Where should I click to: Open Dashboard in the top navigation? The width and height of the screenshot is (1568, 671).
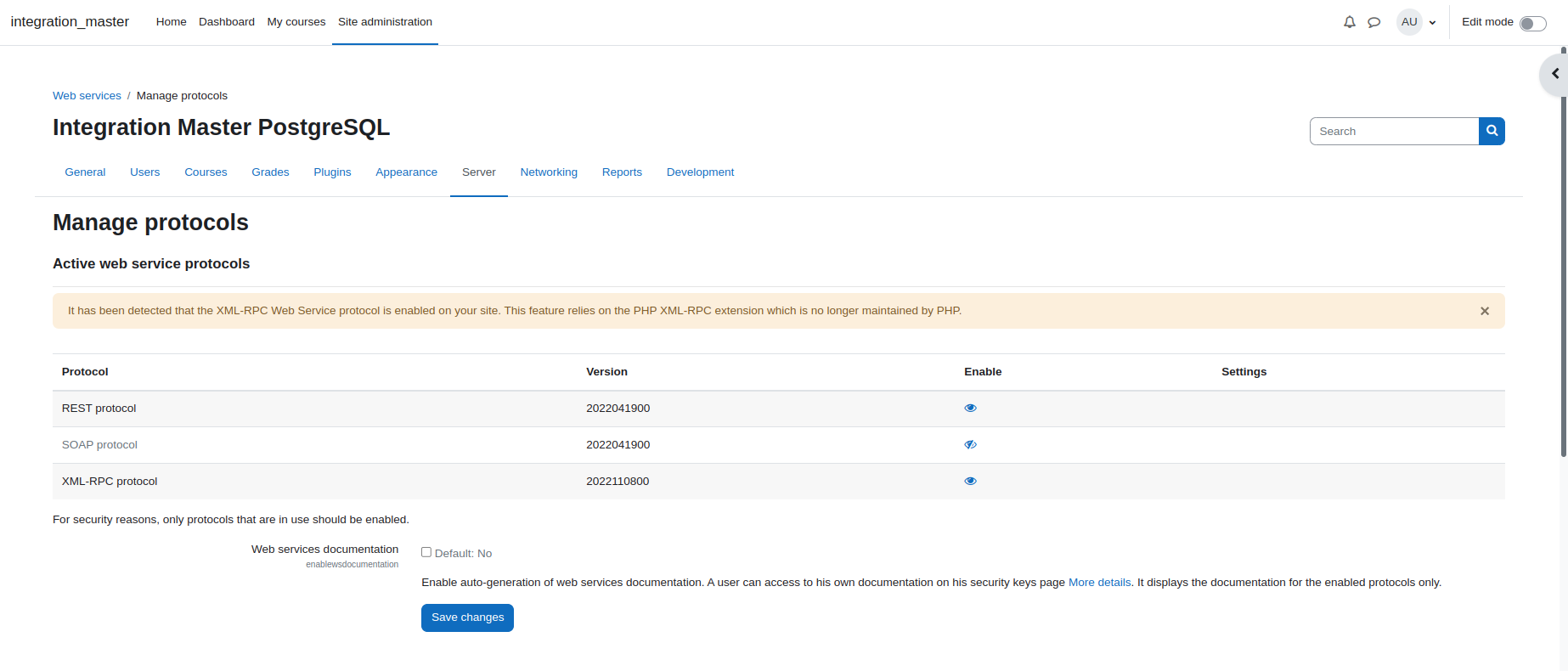click(x=227, y=22)
